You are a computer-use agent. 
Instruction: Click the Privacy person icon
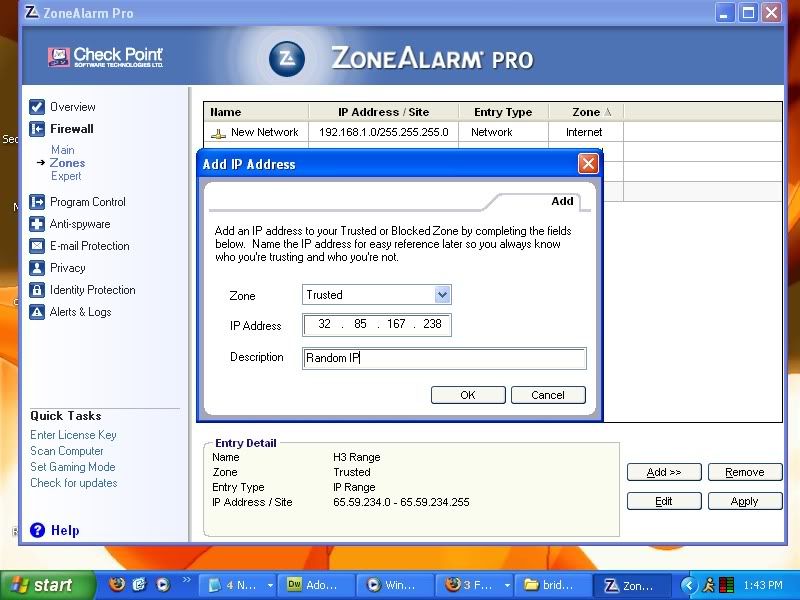click(37, 268)
